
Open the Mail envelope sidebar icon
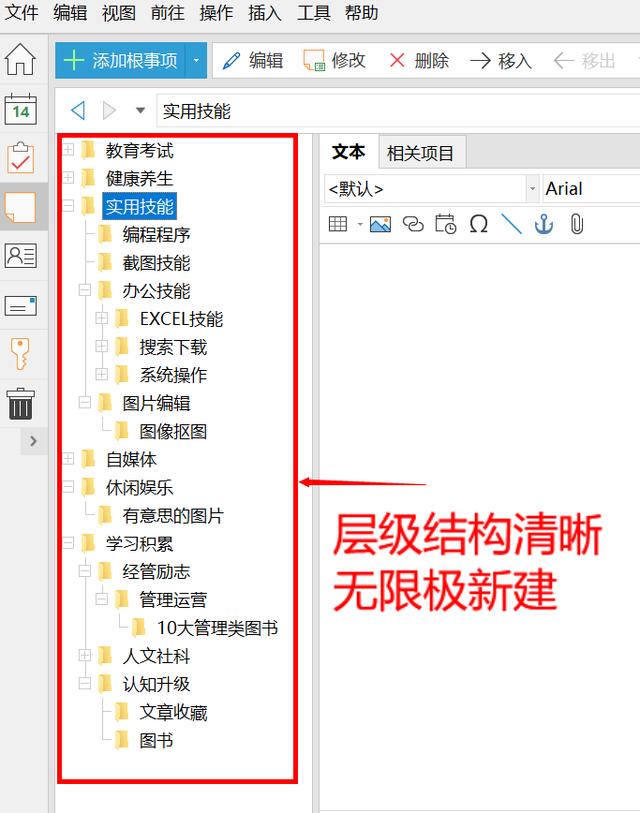(x=21, y=305)
